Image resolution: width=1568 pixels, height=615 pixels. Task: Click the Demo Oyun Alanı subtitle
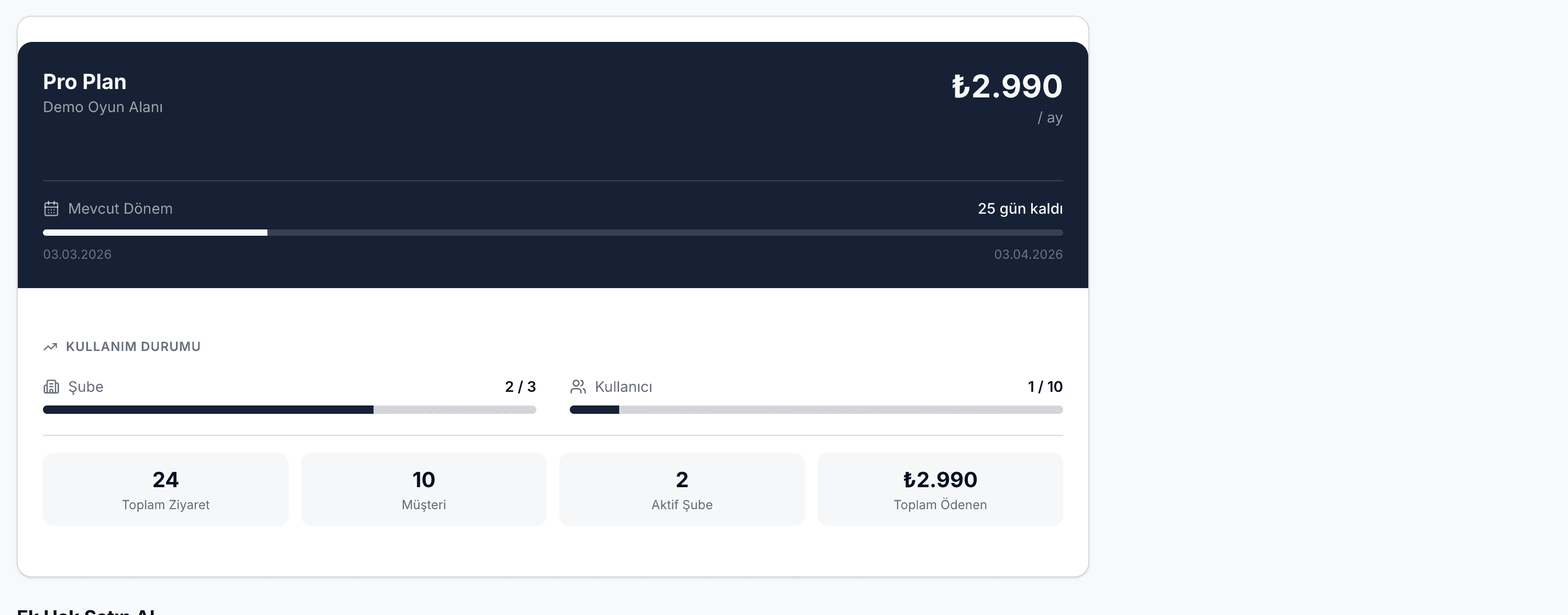103,107
